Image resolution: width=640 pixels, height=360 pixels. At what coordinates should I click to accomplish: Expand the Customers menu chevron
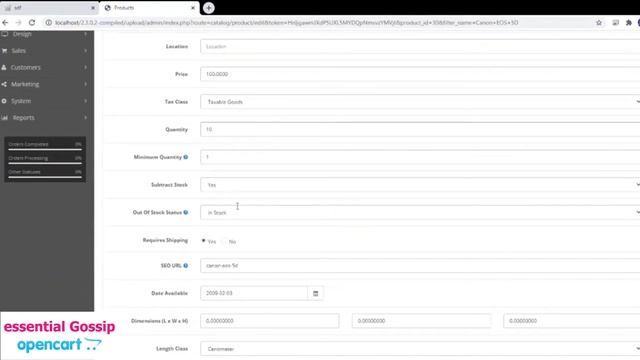pos(86,67)
